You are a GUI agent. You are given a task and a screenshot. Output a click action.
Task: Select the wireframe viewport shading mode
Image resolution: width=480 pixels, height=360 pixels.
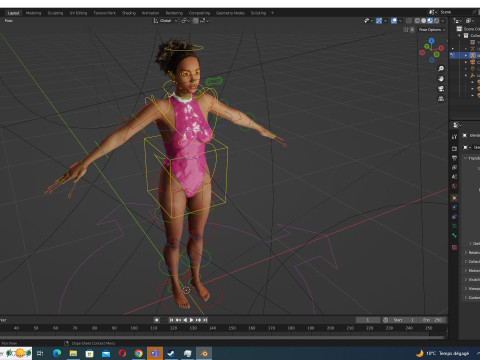(417, 21)
